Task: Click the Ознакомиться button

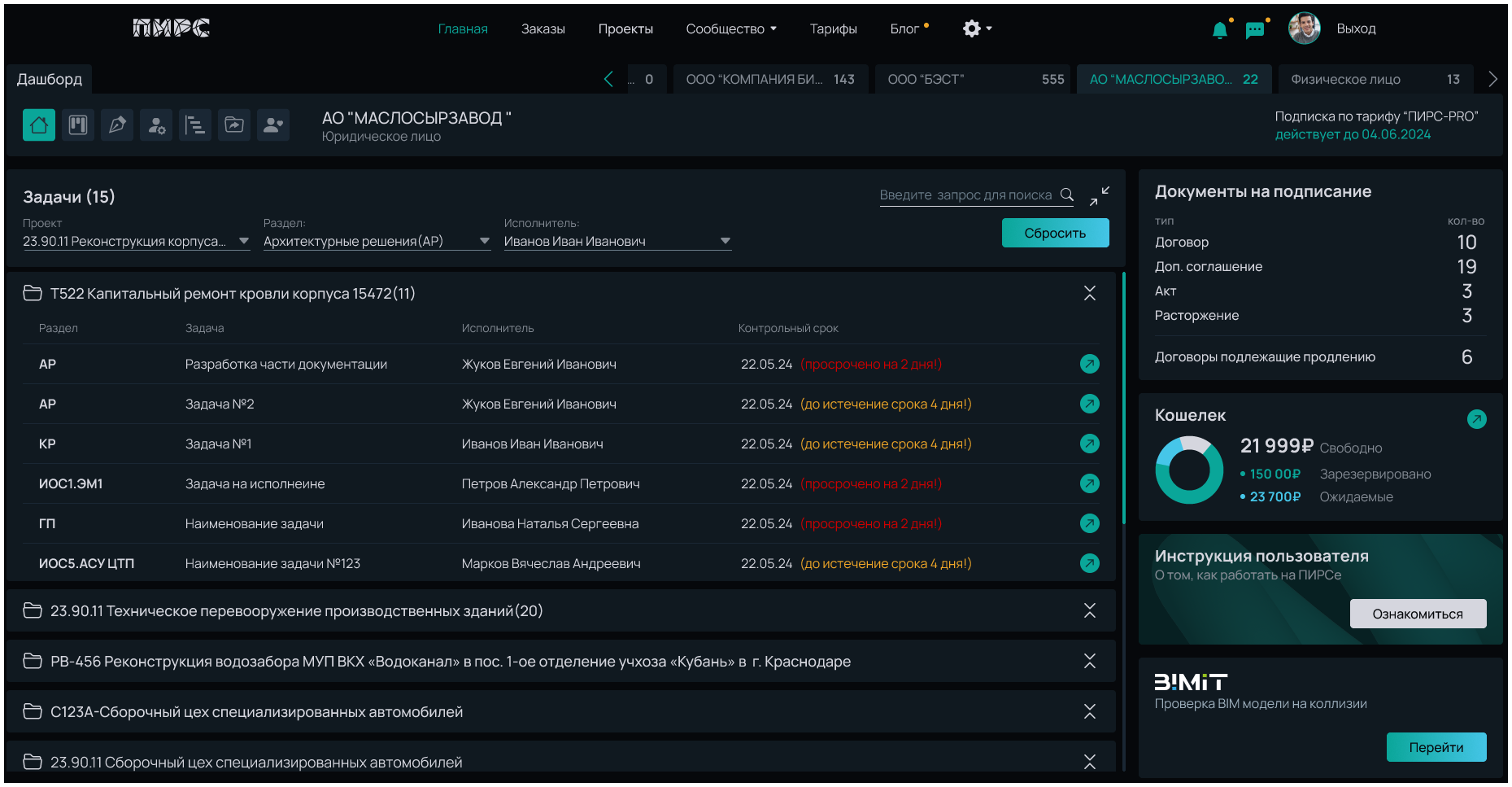Action: (x=1417, y=614)
